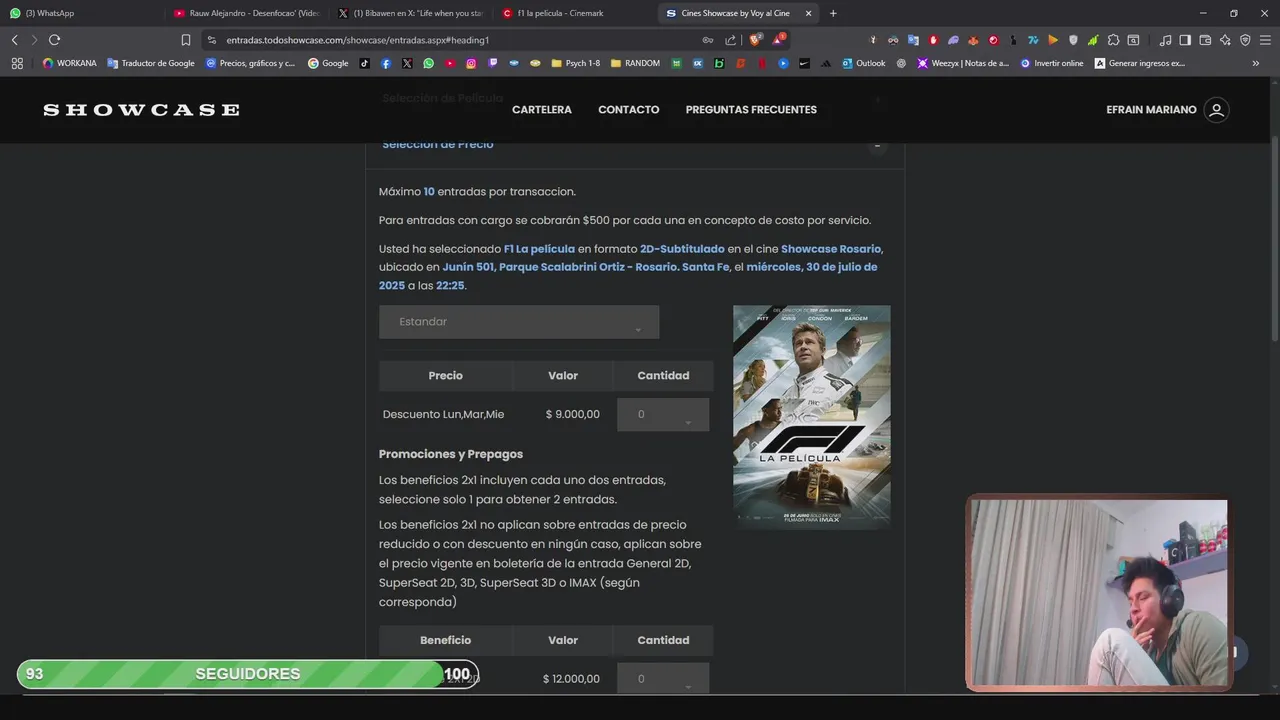Switch to the Rauw Alejandro video tab
Image resolution: width=1280 pixels, height=720 pixels.
247,13
